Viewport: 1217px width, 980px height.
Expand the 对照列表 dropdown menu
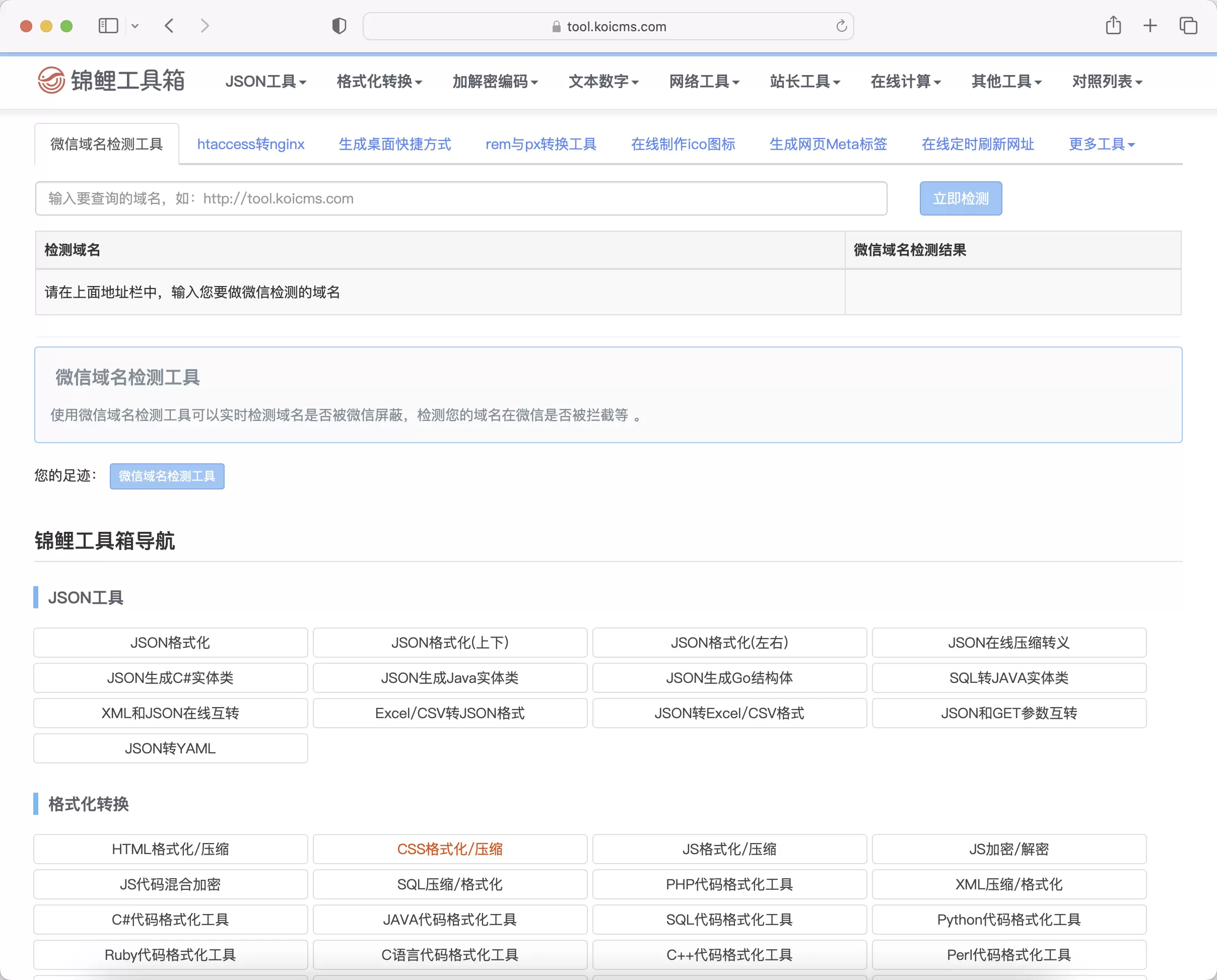[1107, 82]
